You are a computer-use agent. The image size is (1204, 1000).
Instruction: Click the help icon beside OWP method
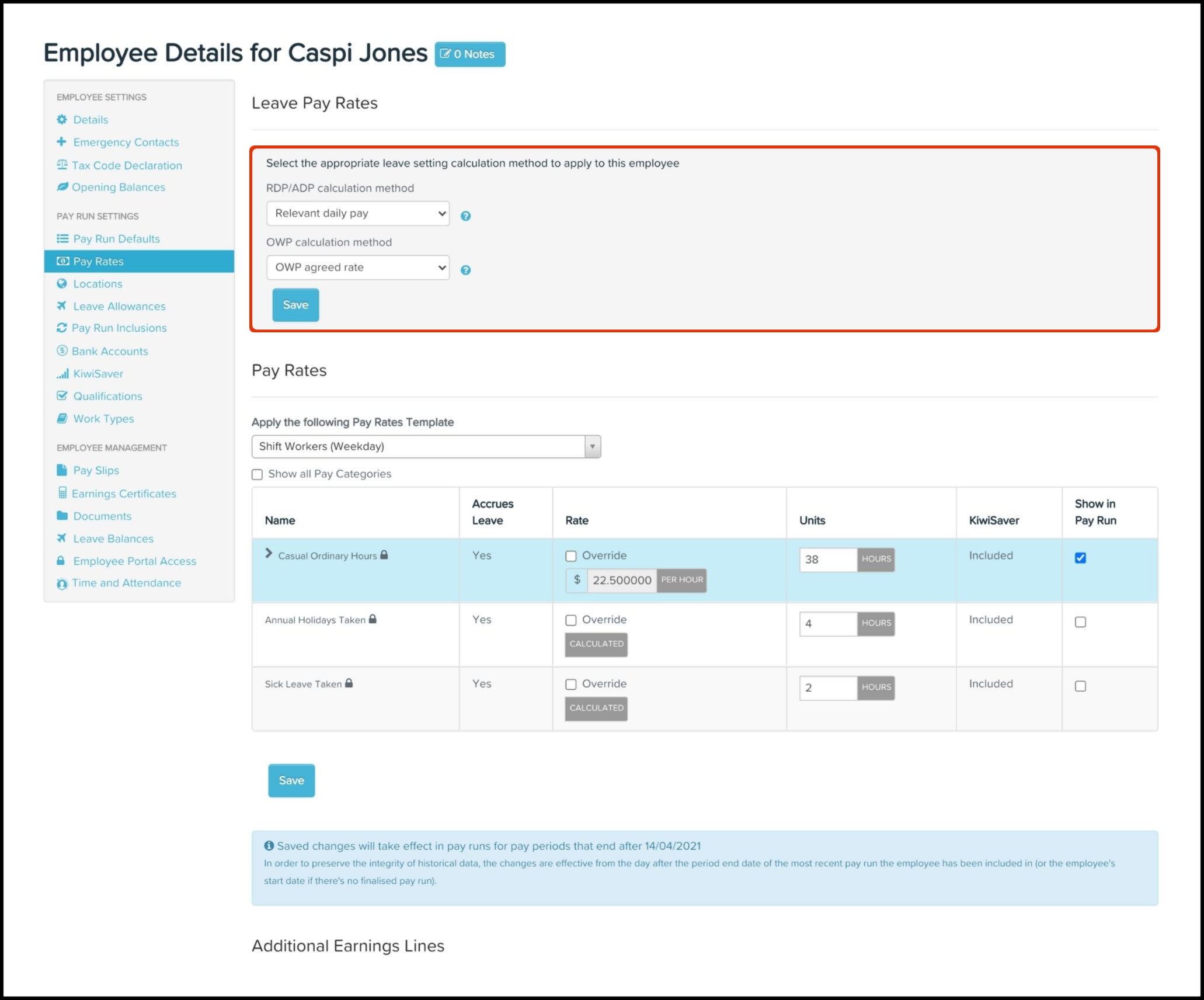(465, 270)
